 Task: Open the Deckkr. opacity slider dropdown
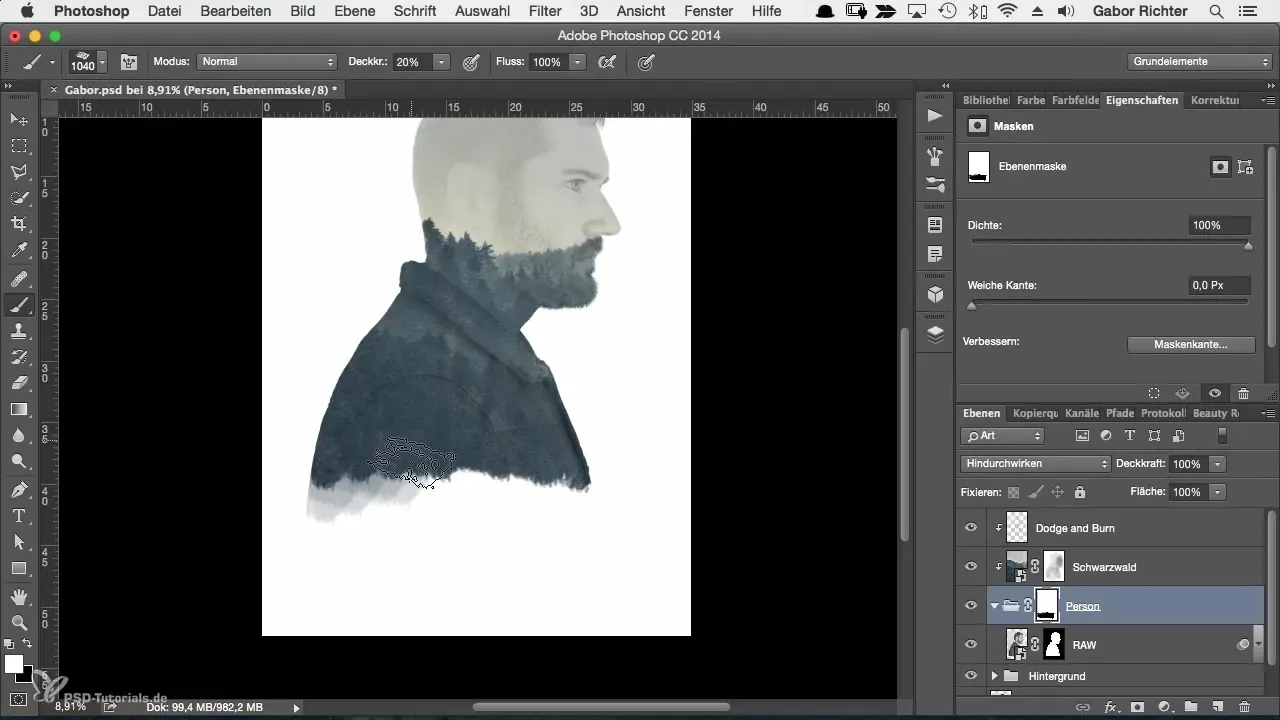[441, 62]
